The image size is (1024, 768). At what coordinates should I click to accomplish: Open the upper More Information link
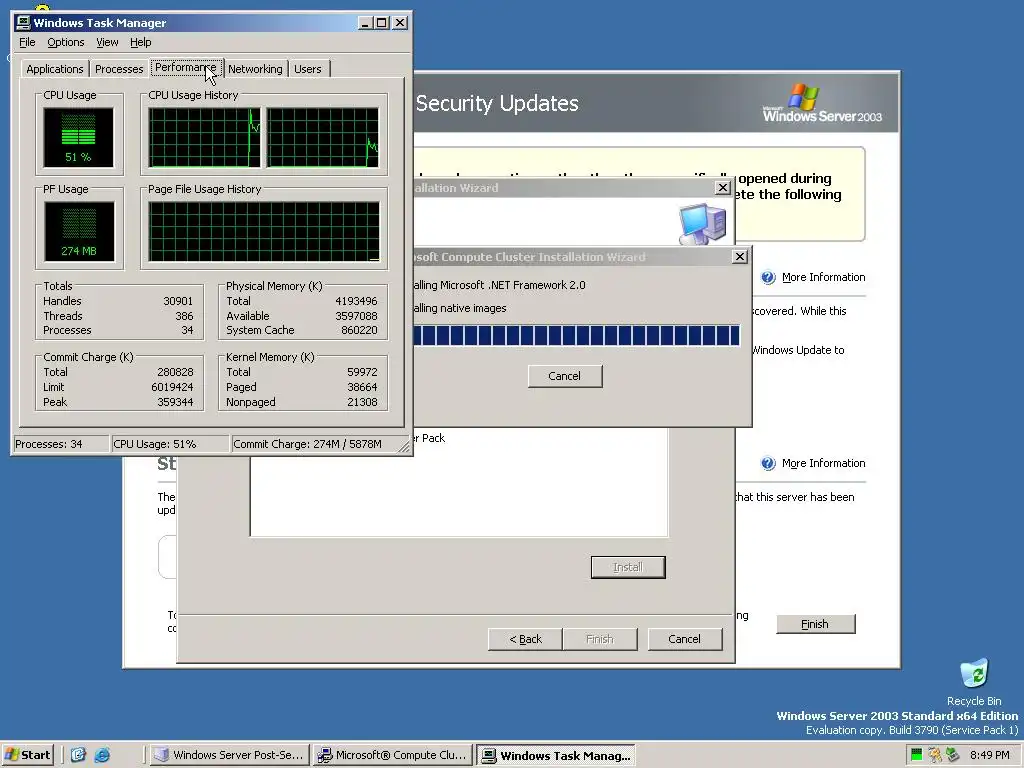(x=824, y=278)
